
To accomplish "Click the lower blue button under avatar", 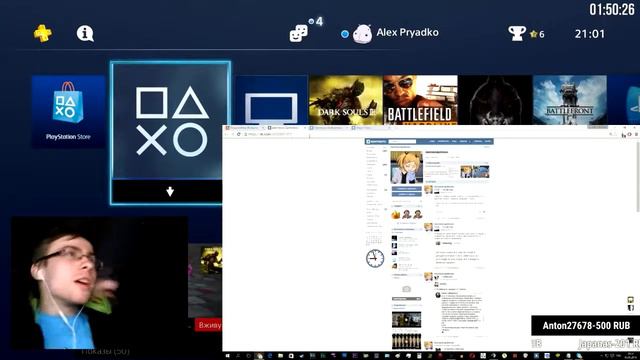I will pyautogui.click(x=407, y=194).
